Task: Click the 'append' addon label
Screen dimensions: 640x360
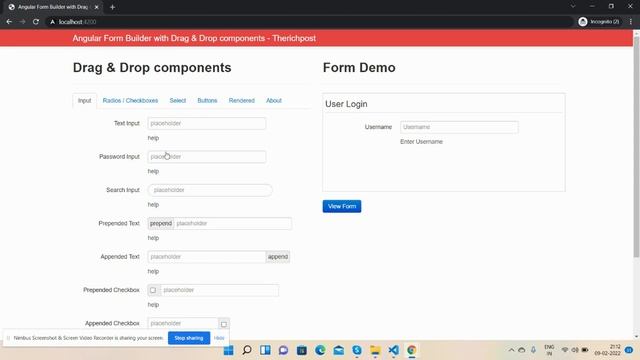Action: (278, 257)
